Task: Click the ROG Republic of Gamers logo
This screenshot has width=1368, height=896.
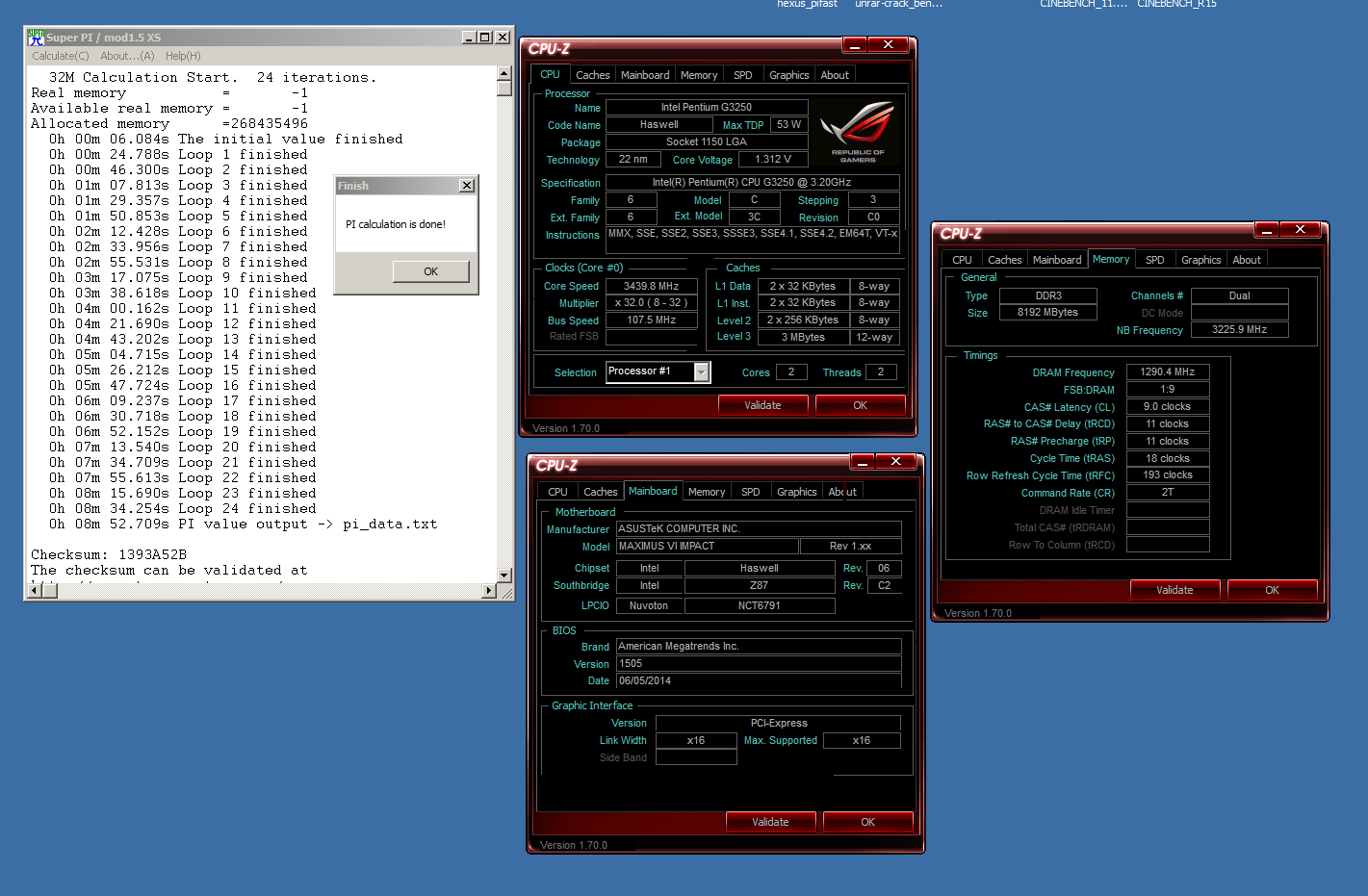Action: point(858,131)
